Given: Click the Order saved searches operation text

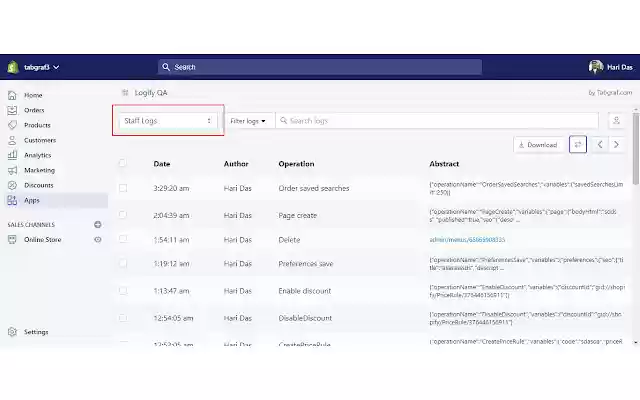Looking at the screenshot, I should pos(314,188).
